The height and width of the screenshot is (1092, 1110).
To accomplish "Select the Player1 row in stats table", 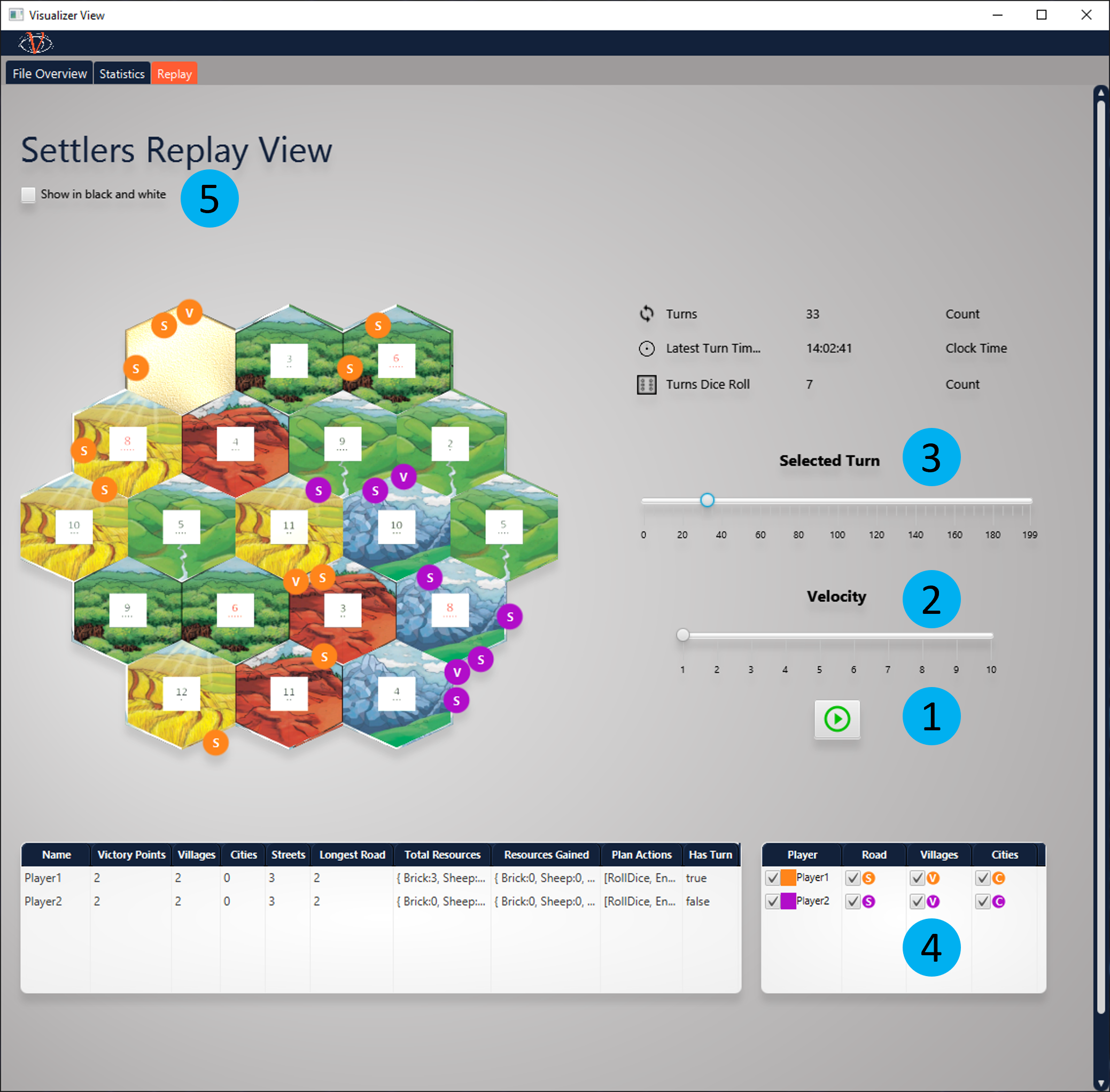I will (381, 877).
